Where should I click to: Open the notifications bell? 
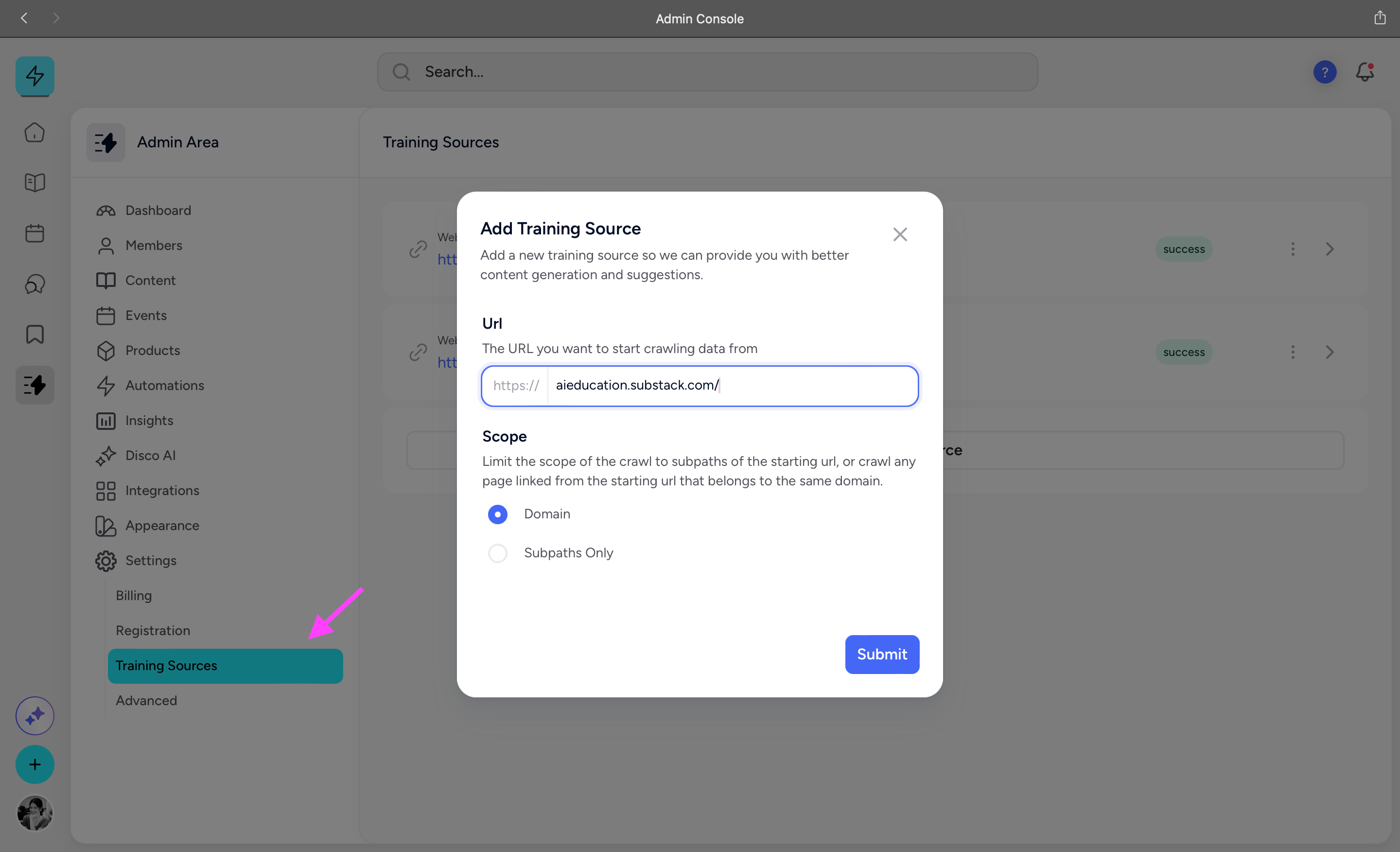[x=1365, y=72]
